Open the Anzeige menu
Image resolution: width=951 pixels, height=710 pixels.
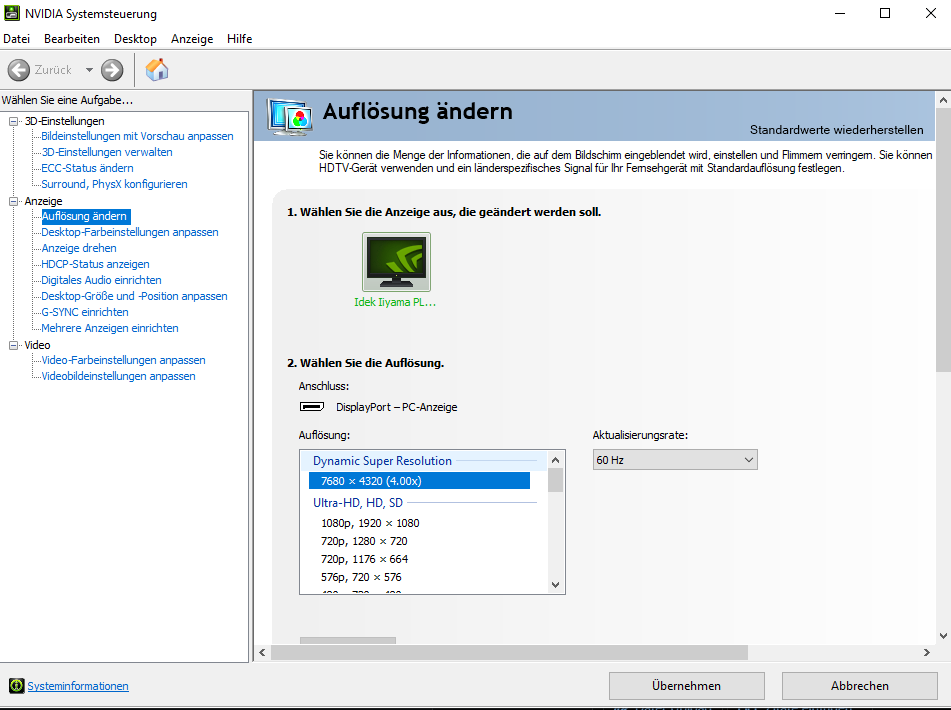[192, 39]
